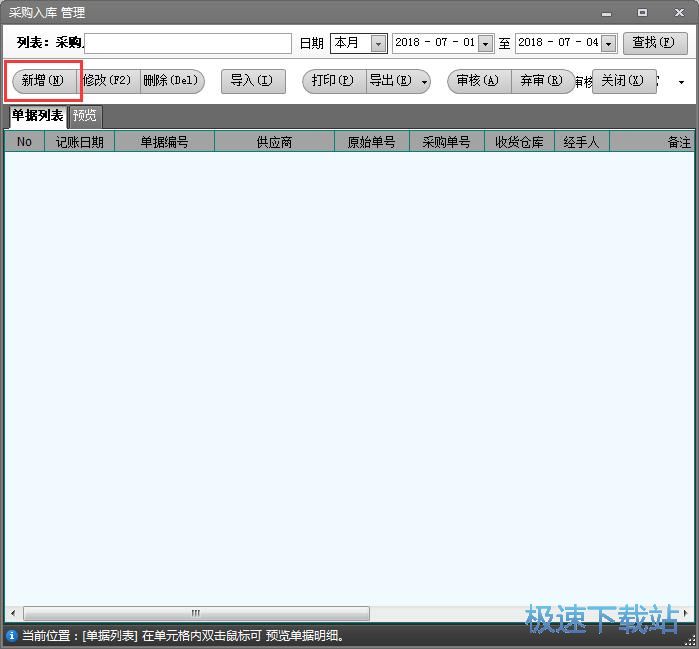
Task: Sort by 记账日期 column header
Action: [79, 142]
